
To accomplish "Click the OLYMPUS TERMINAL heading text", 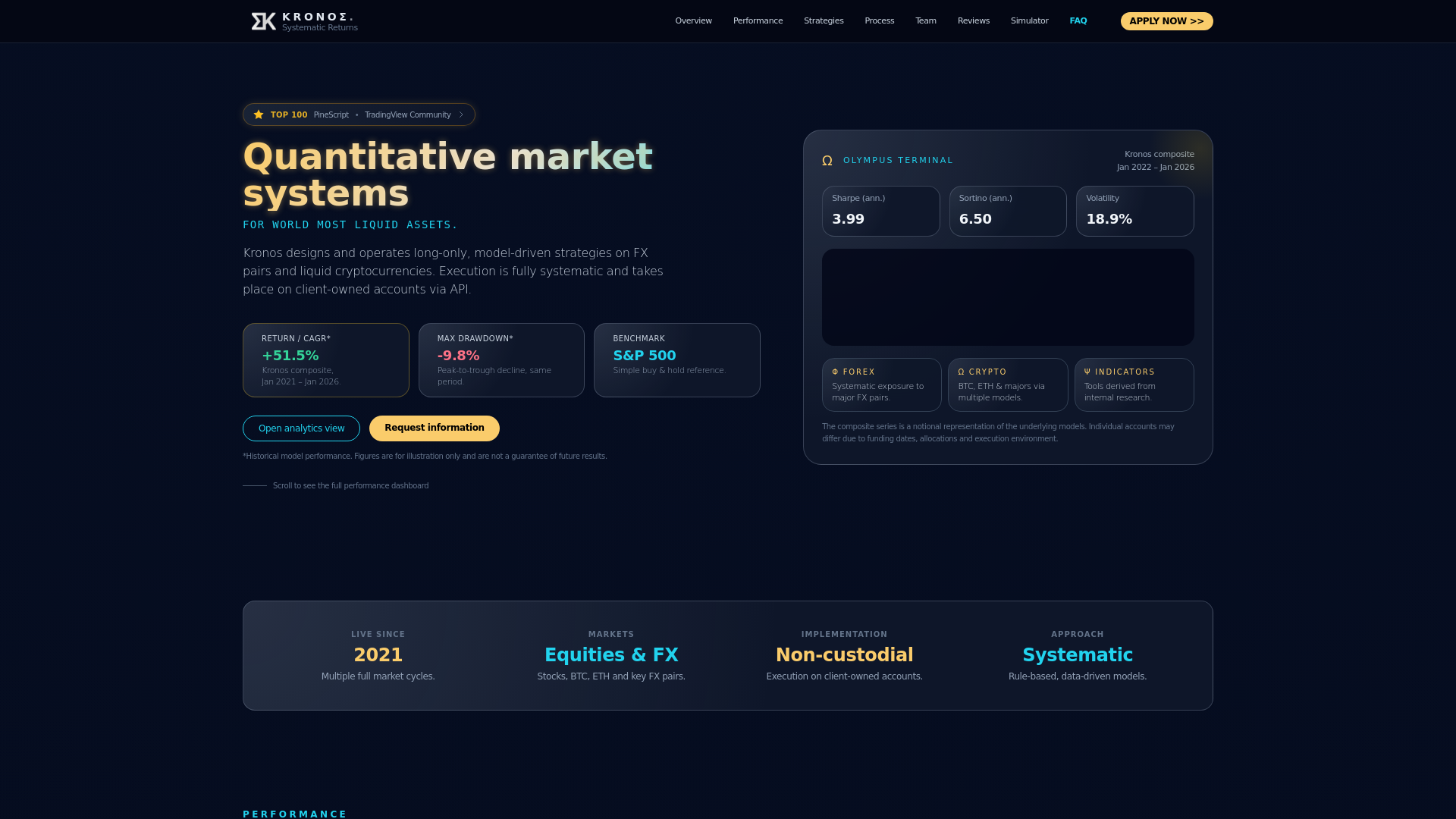I will [x=898, y=161].
